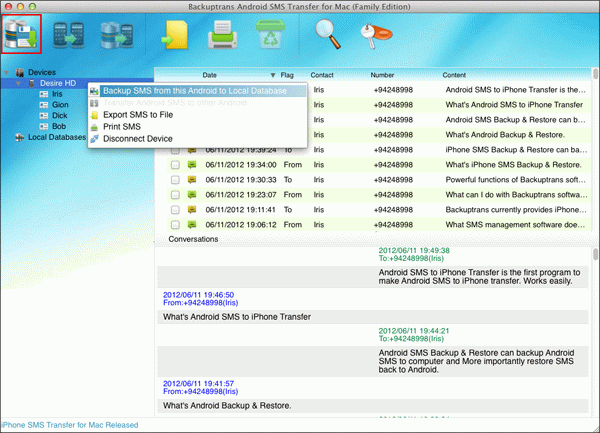The width and height of the screenshot is (600, 433).
Task: Click the green message icon on 19:06:12 row
Action: click(x=192, y=225)
